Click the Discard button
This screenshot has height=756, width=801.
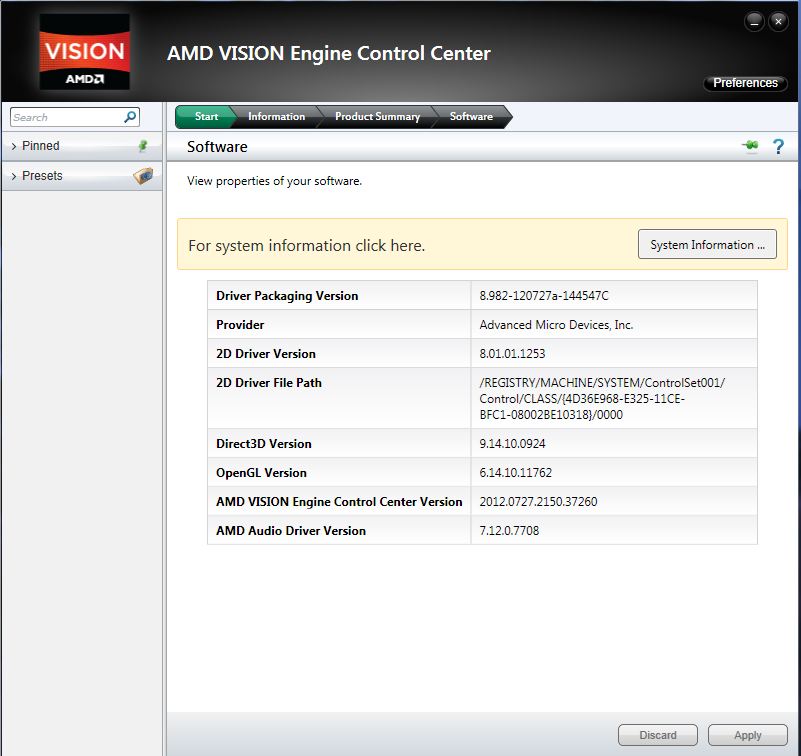(657, 735)
